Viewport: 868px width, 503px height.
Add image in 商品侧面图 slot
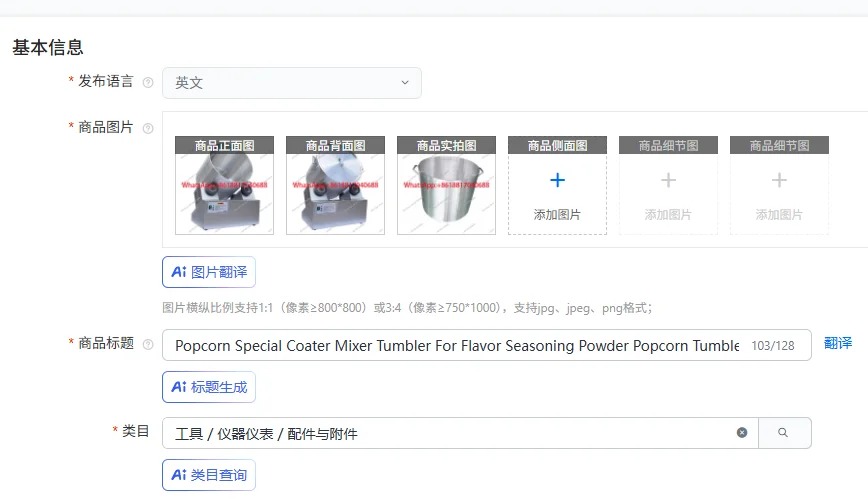click(x=557, y=185)
